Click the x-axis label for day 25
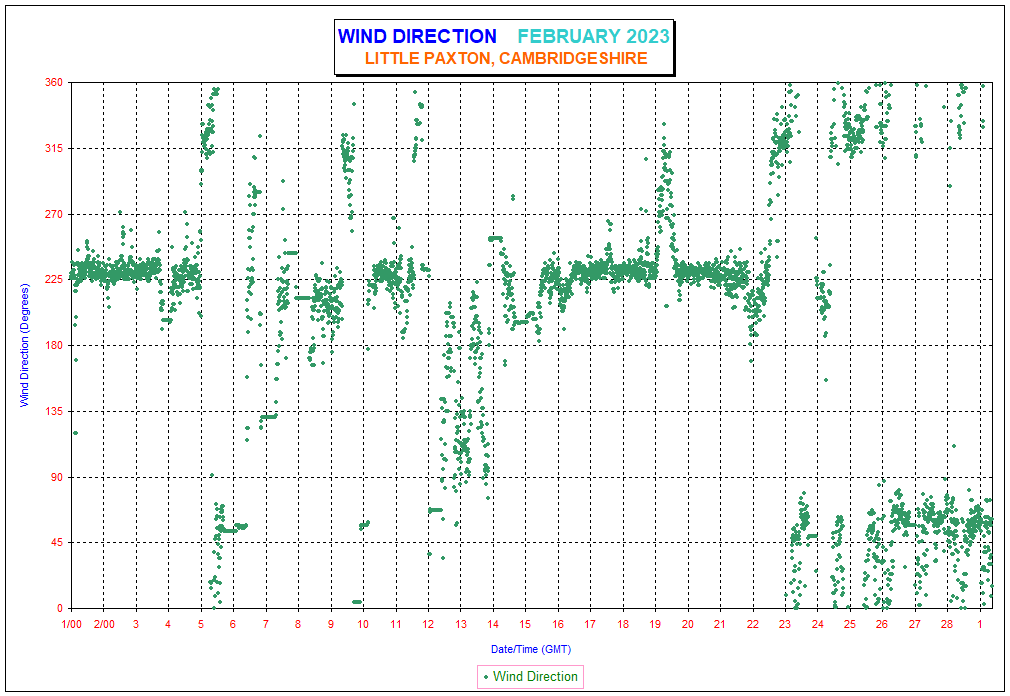 pos(850,624)
